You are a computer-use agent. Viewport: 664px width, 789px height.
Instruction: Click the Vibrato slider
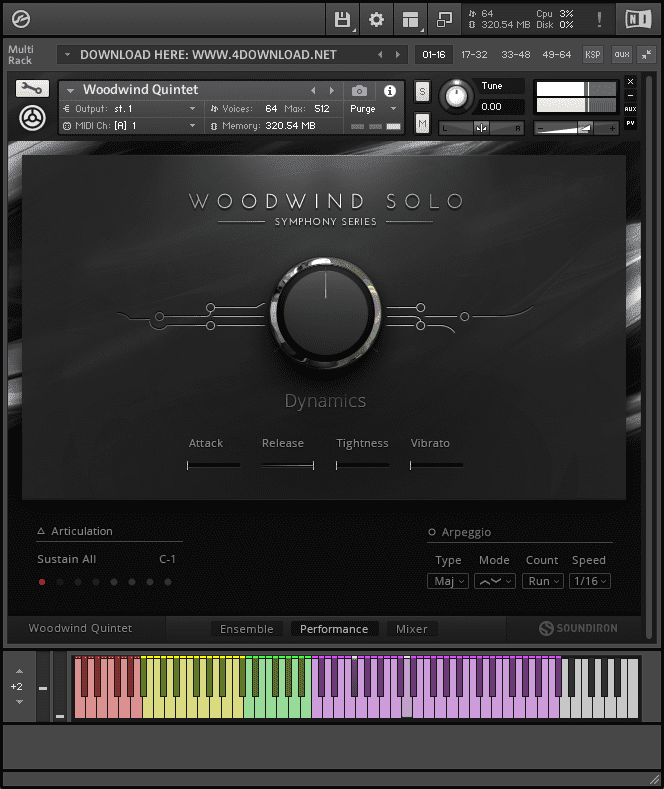click(x=436, y=465)
